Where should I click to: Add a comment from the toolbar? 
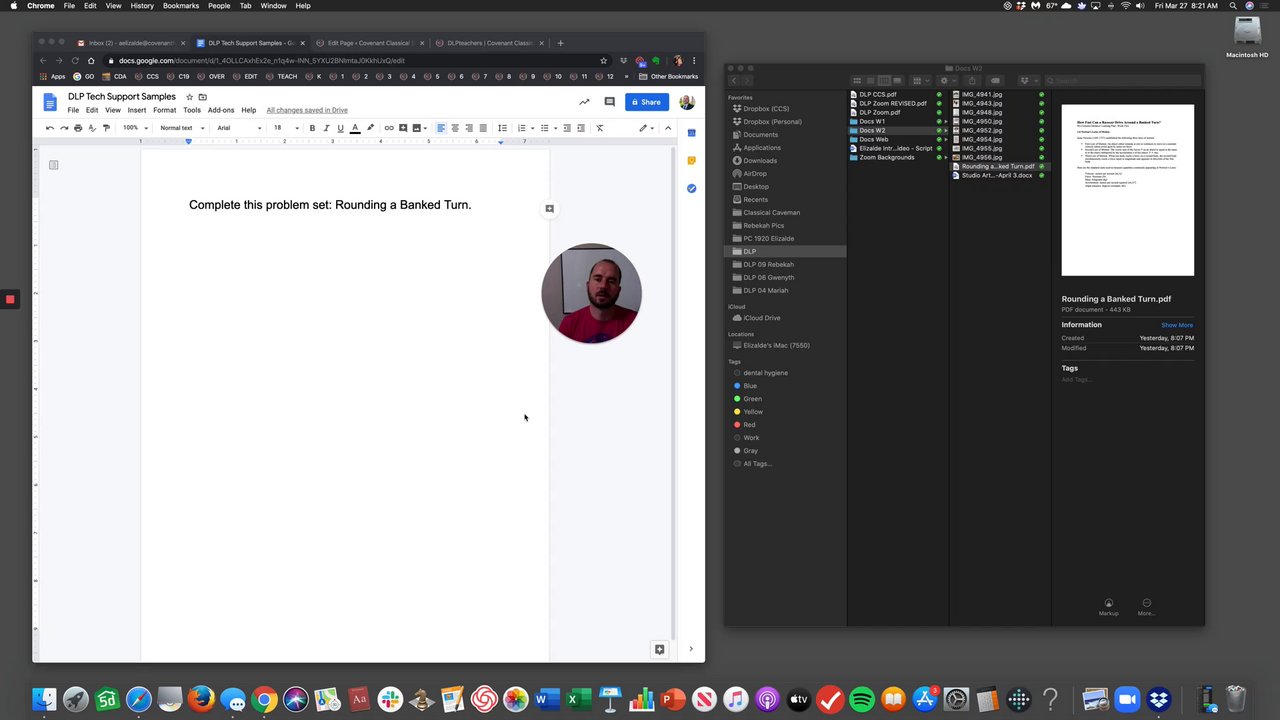403,128
